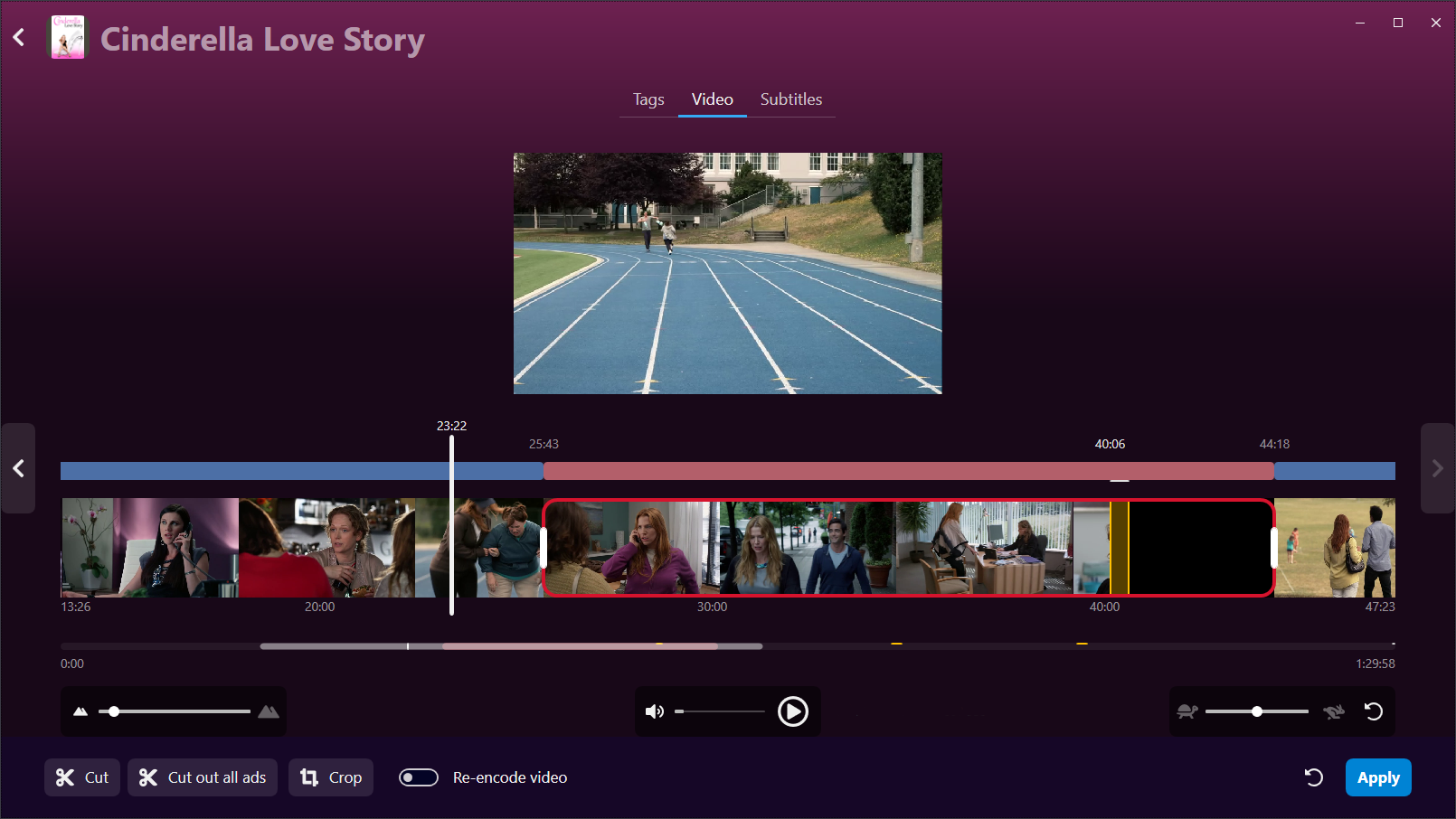Open the Crop tool
Viewport: 1456px width, 819px height.
331,777
